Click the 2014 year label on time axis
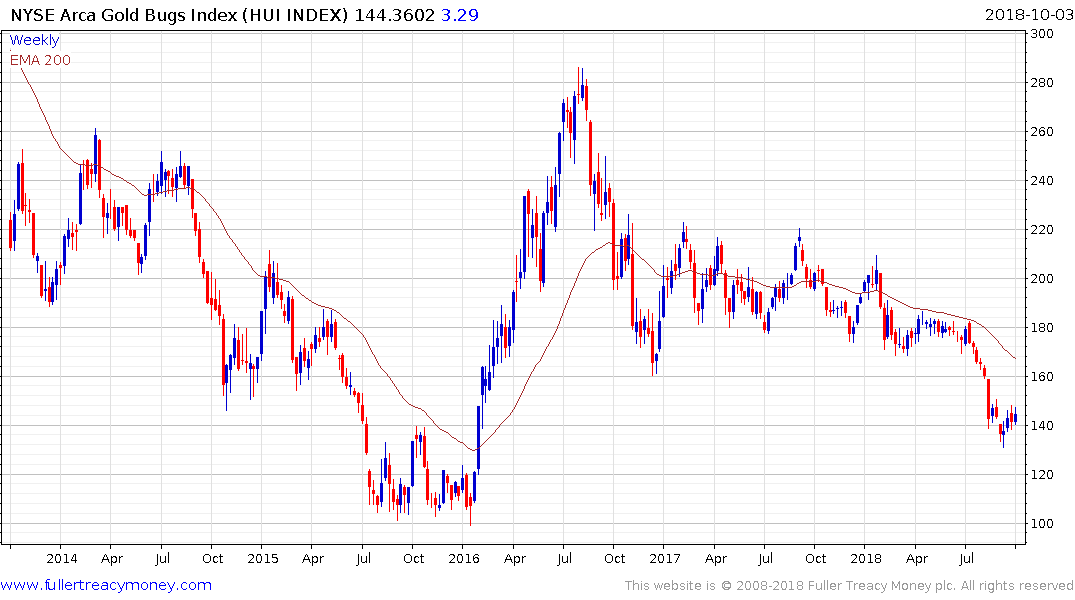 point(62,558)
